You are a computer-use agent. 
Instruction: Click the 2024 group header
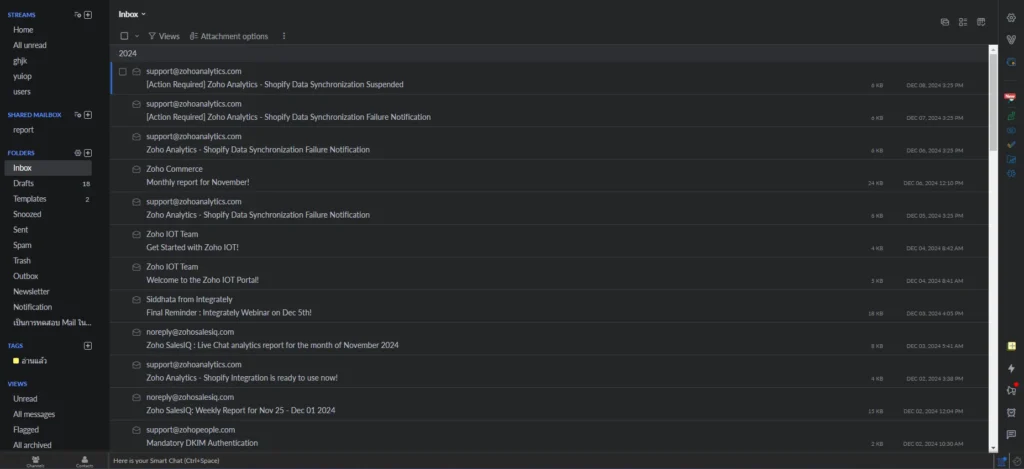point(549,54)
